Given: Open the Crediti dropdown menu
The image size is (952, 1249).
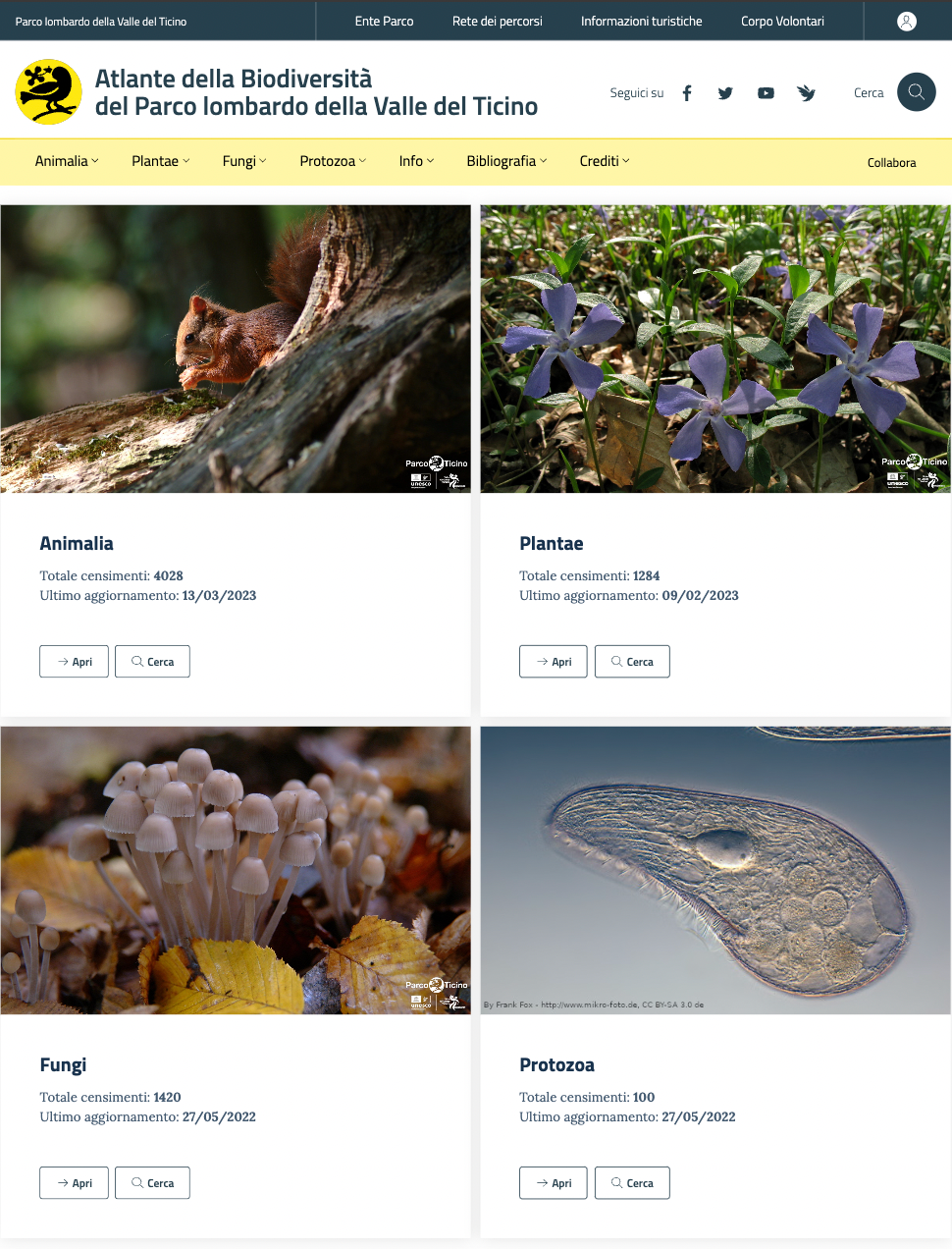Looking at the screenshot, I should (x=605, y=161).
